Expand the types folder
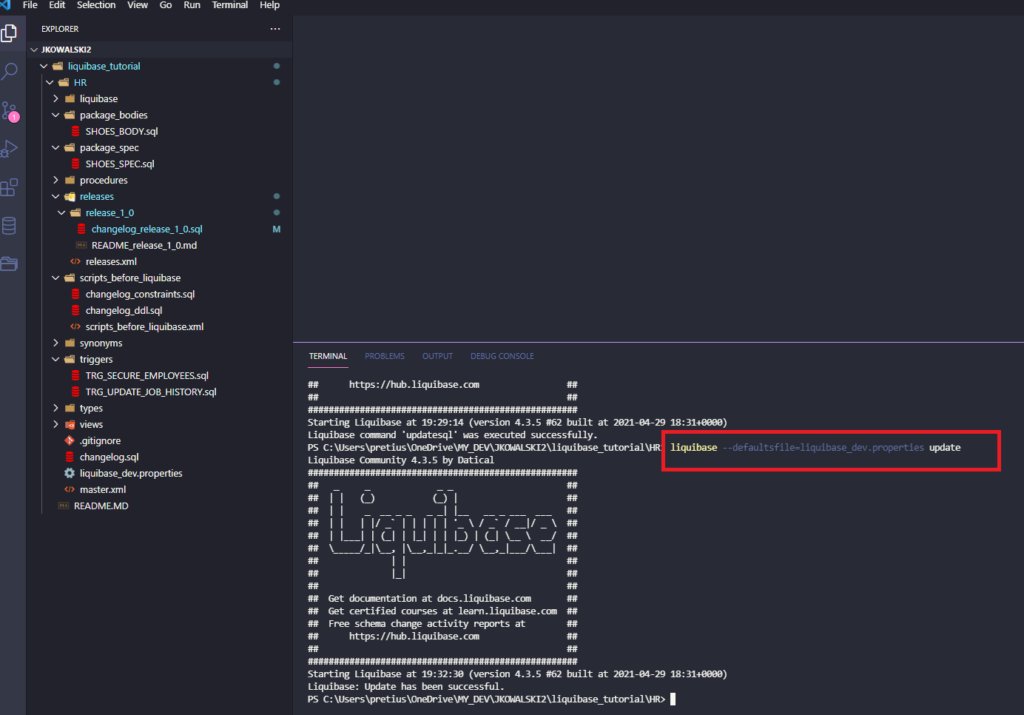Viewport: 1024px width, 715px height. tap(56, 408)
